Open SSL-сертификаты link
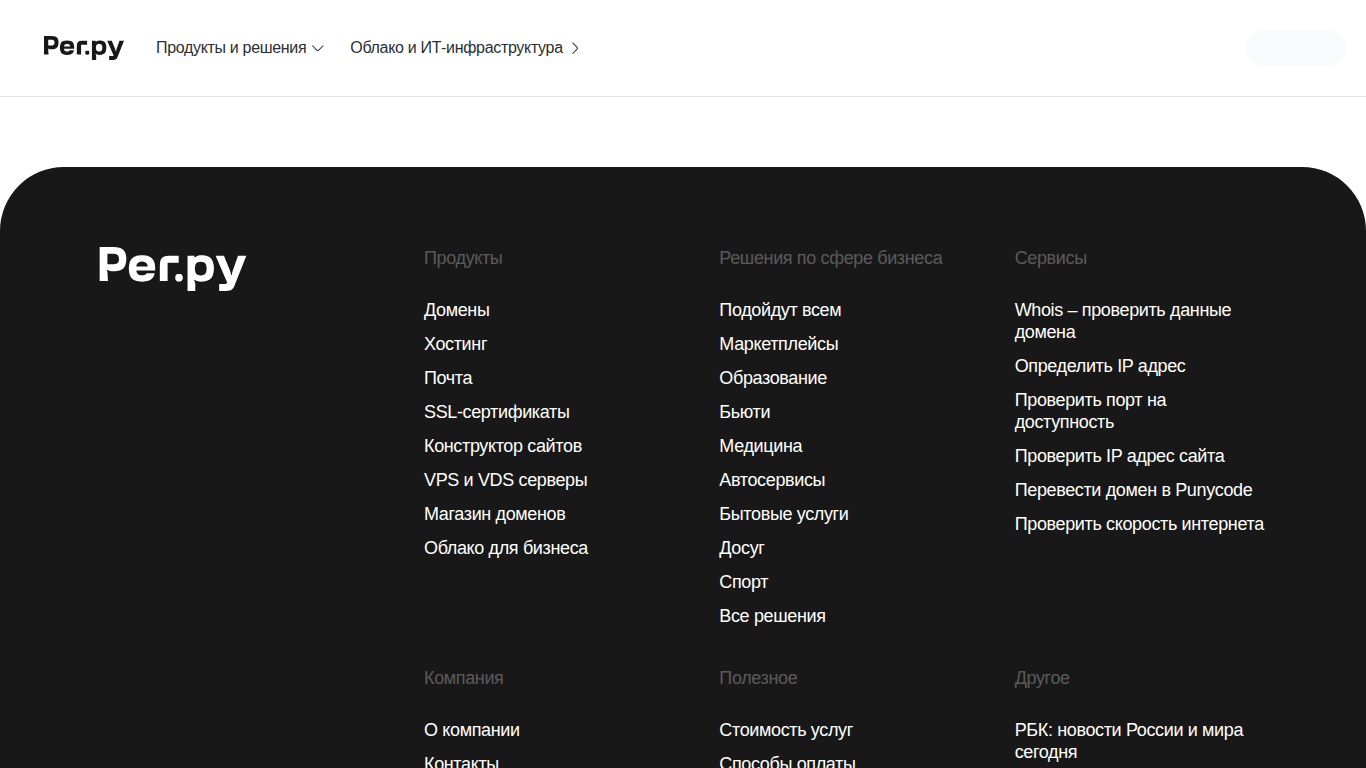Image resolution: width=1366 pixels, height=768 pixels. tap(497, 412)
